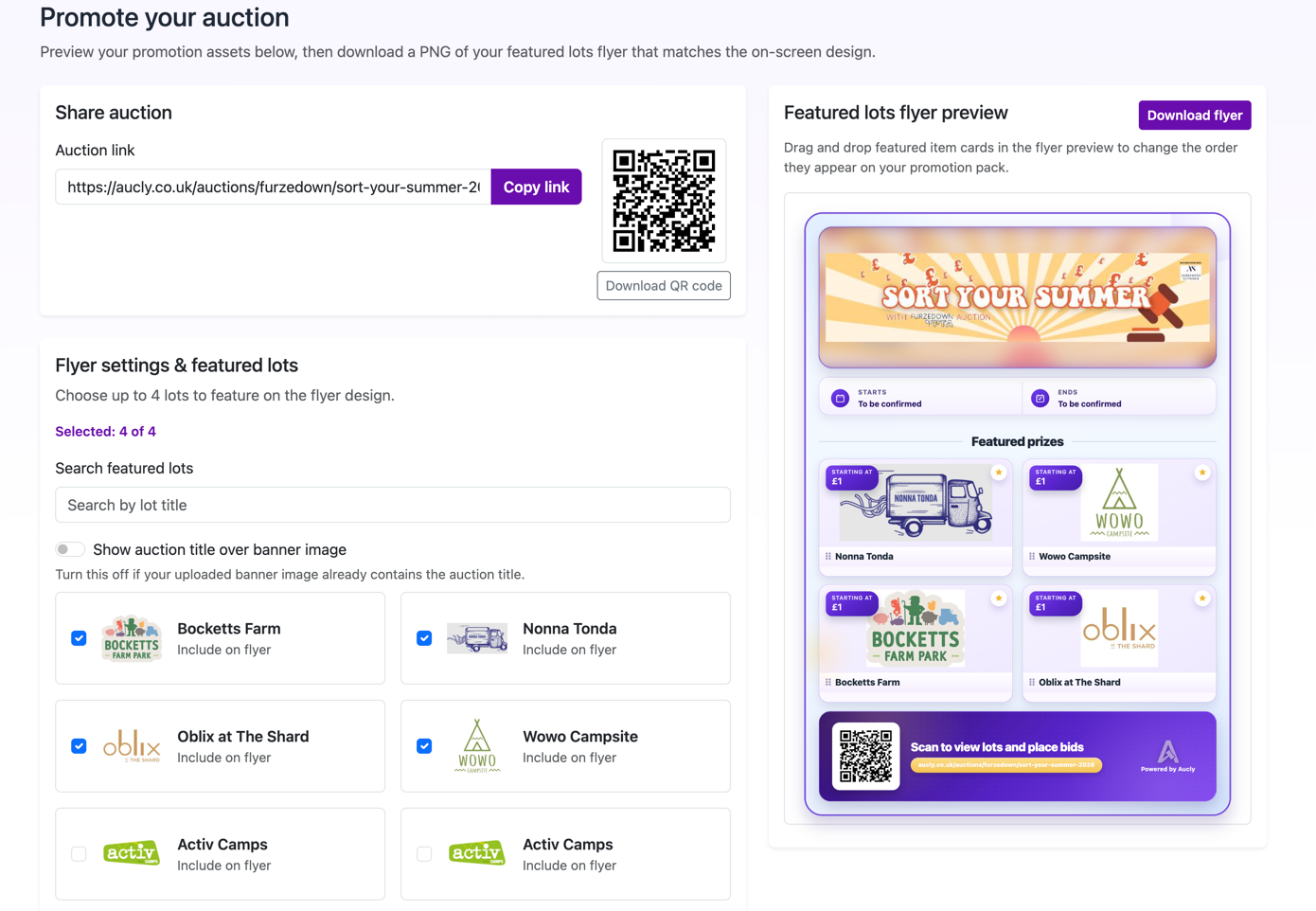Screen dimensions: 1316x911
Task: Select the Wowo Campsite lot title text
Action: [x=580, y=737]
